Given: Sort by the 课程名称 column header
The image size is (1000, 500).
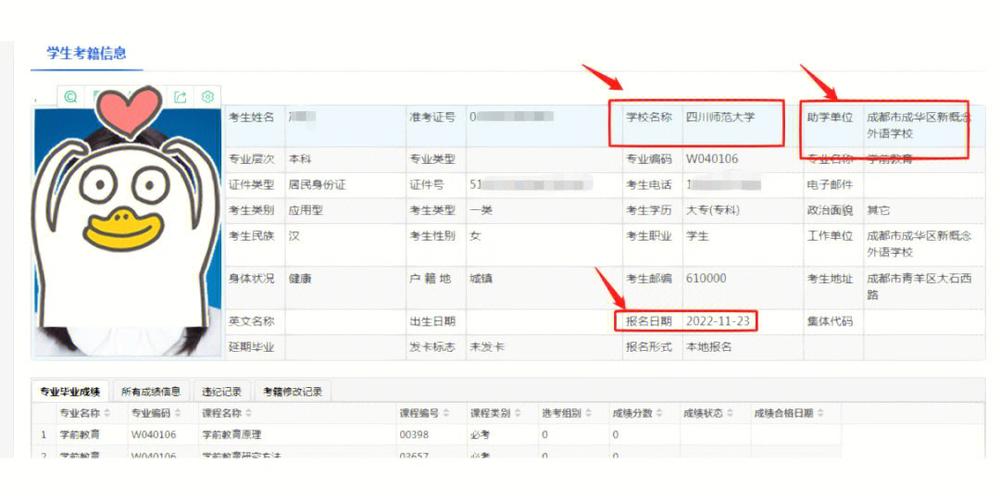Looking at the screenshot, I should pyautogui.click(x=227, y=413).
